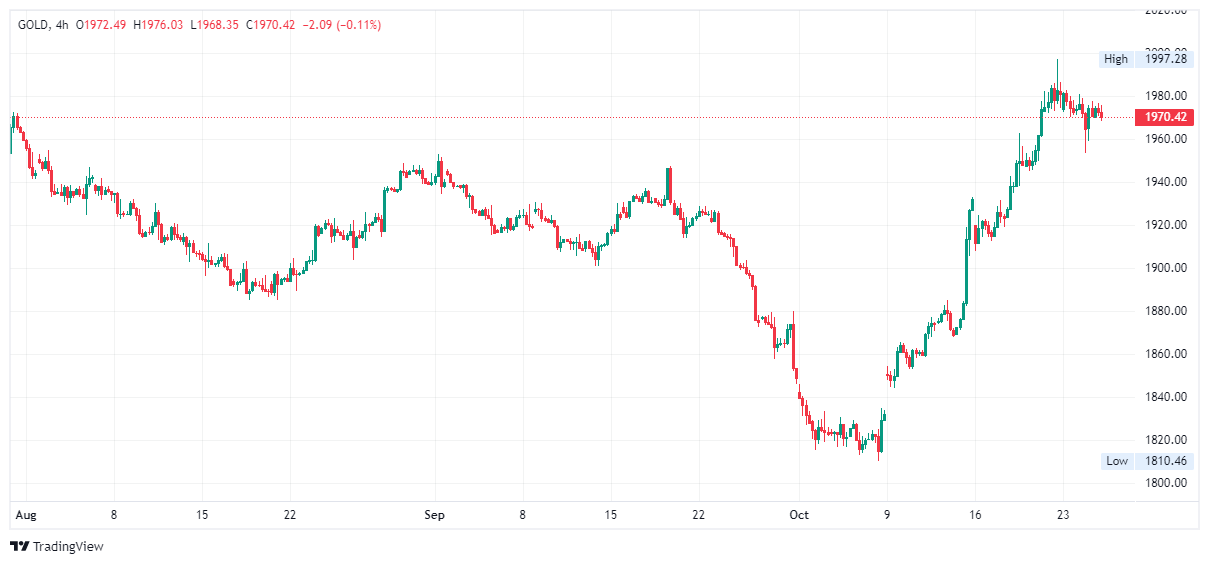Click the Aug label on time axis
1209x564 pixels.
[x=26, y=515]
